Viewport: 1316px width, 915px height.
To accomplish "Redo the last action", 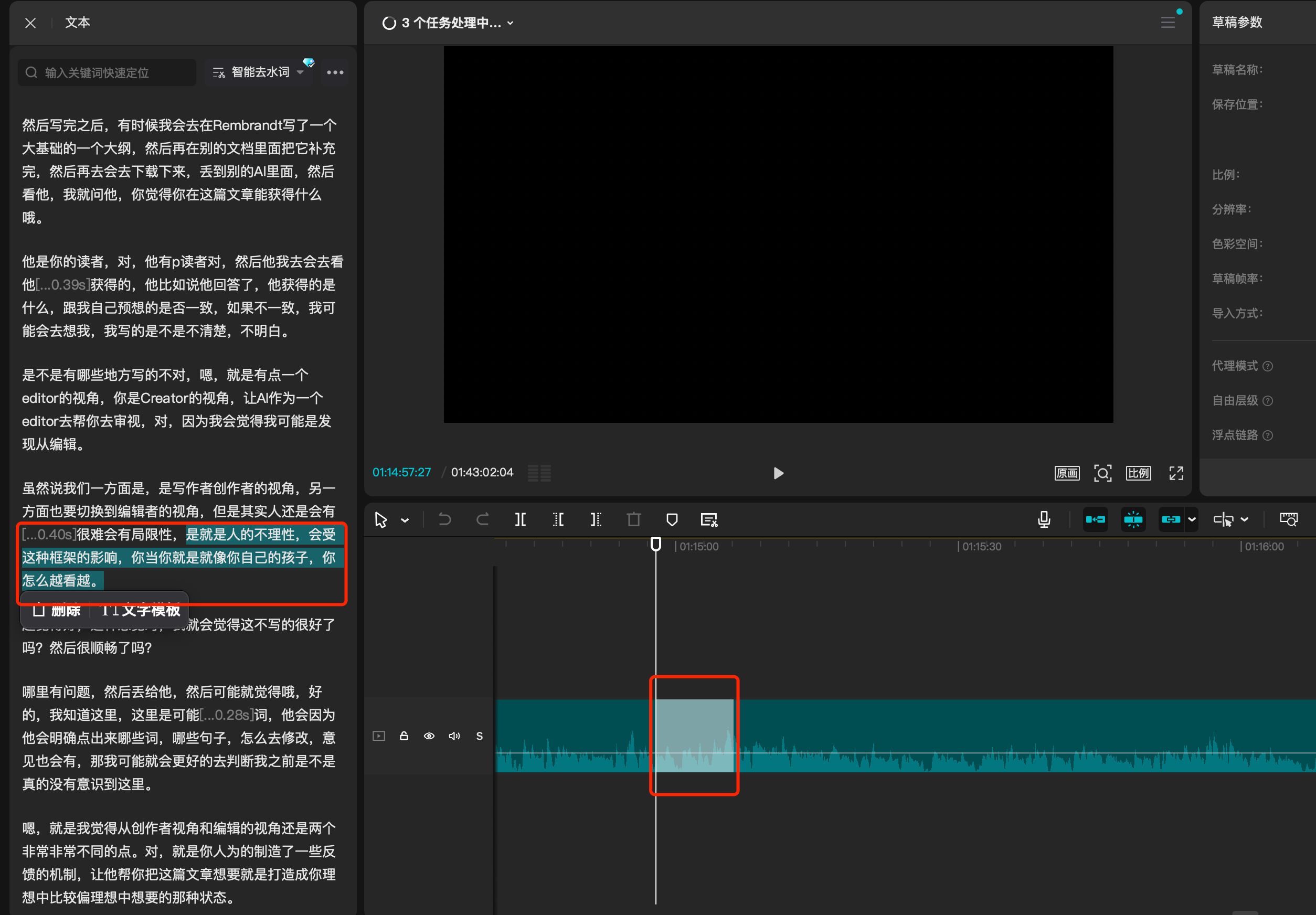I will tap(483, 519).
